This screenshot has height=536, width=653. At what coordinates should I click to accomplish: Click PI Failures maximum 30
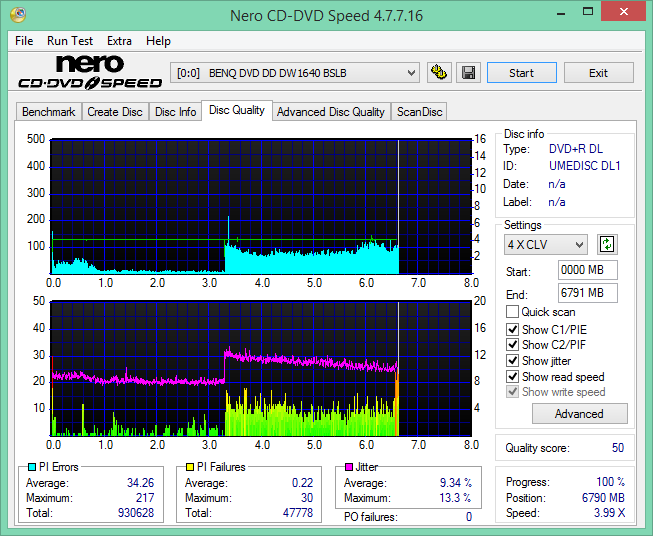pos(307,498)
